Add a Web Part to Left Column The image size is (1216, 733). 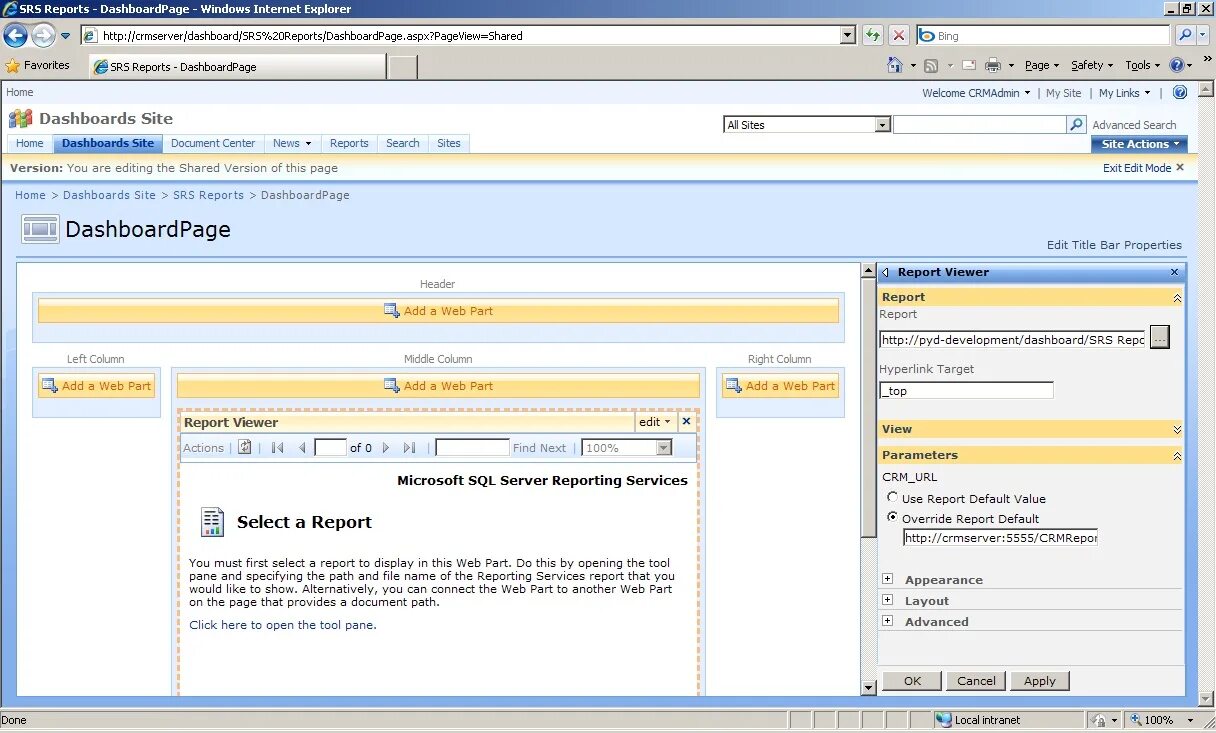click(96, 386)
